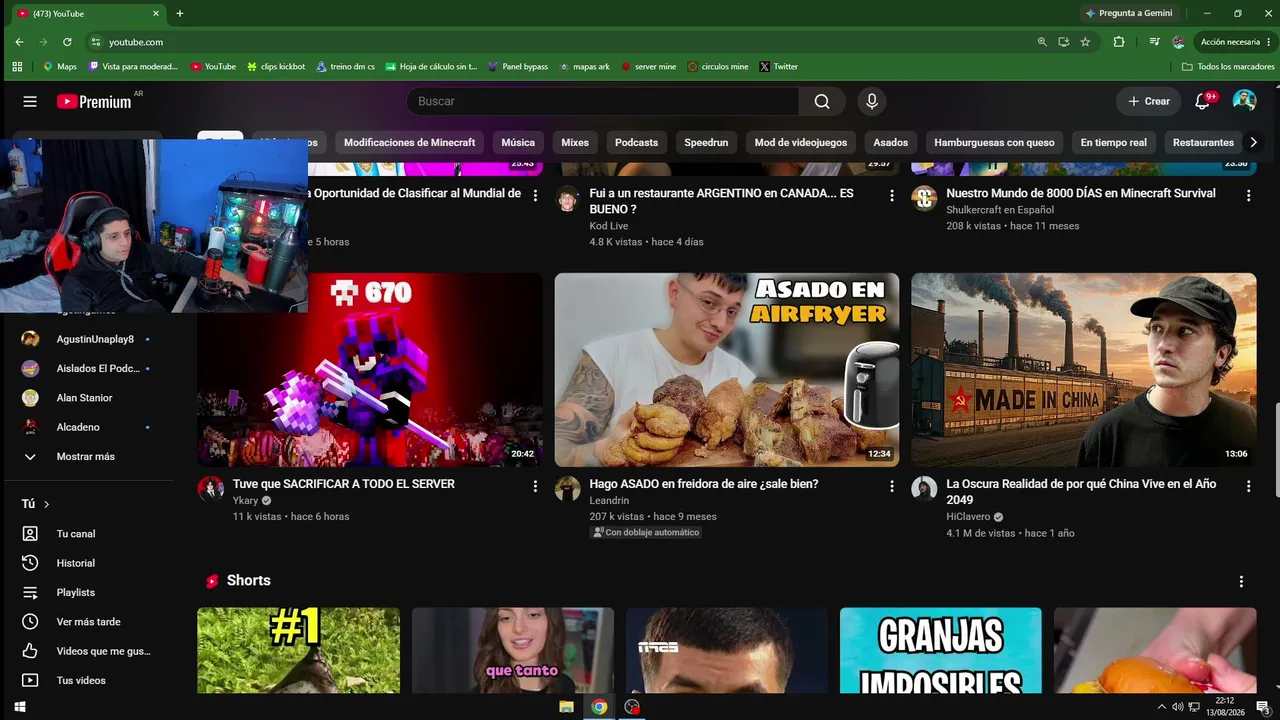The width and height of the screenshot is (1280, 720).
Task: Click the youtube.com address bar
Action: coord(560,42)
